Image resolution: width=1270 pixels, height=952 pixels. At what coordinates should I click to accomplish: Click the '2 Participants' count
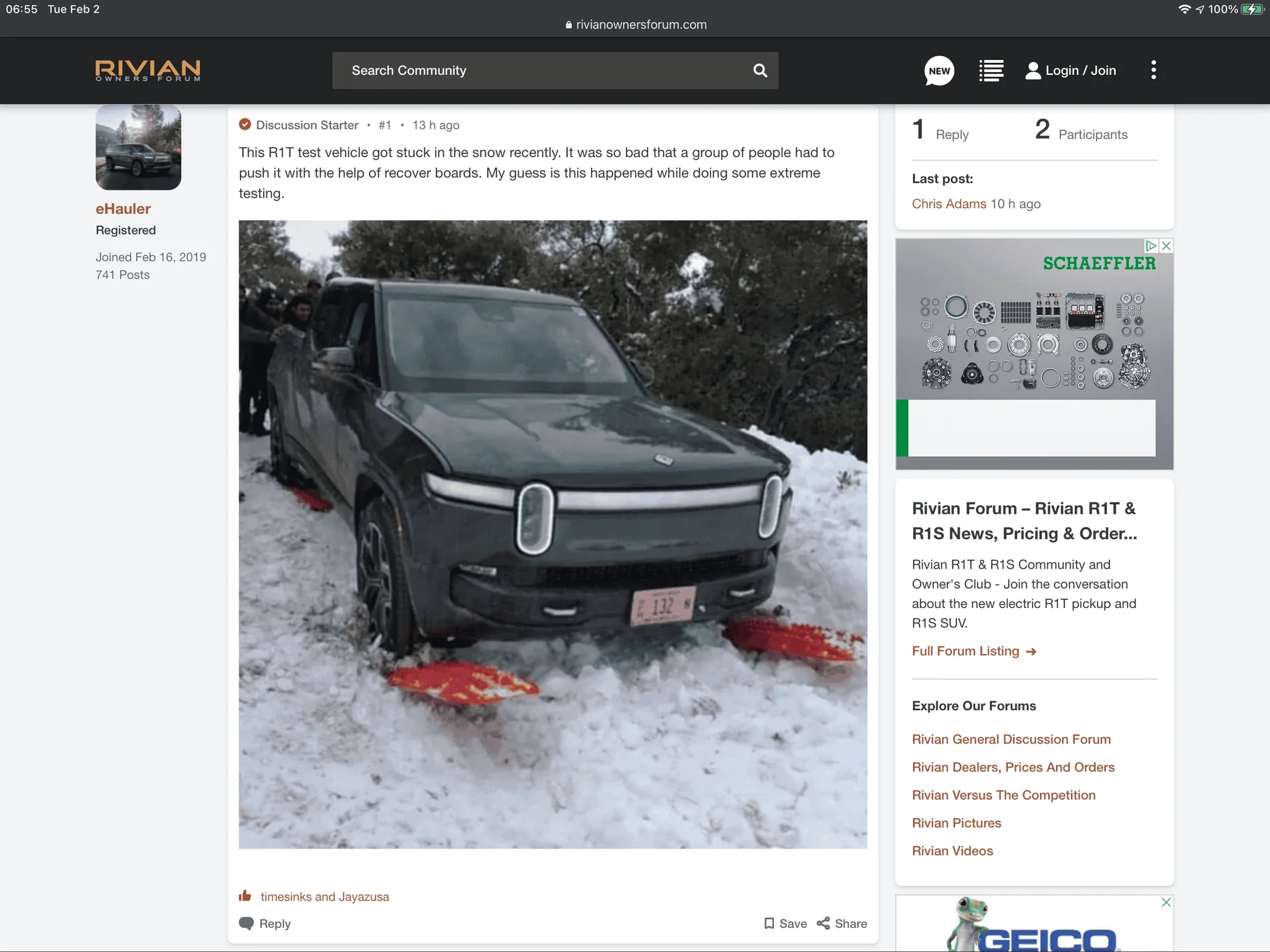point(1081,130)
